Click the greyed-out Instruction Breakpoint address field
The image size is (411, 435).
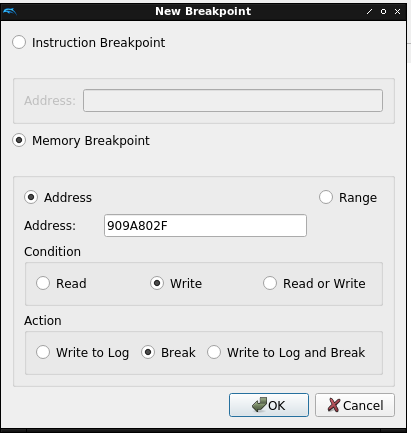tap(233, 100)
